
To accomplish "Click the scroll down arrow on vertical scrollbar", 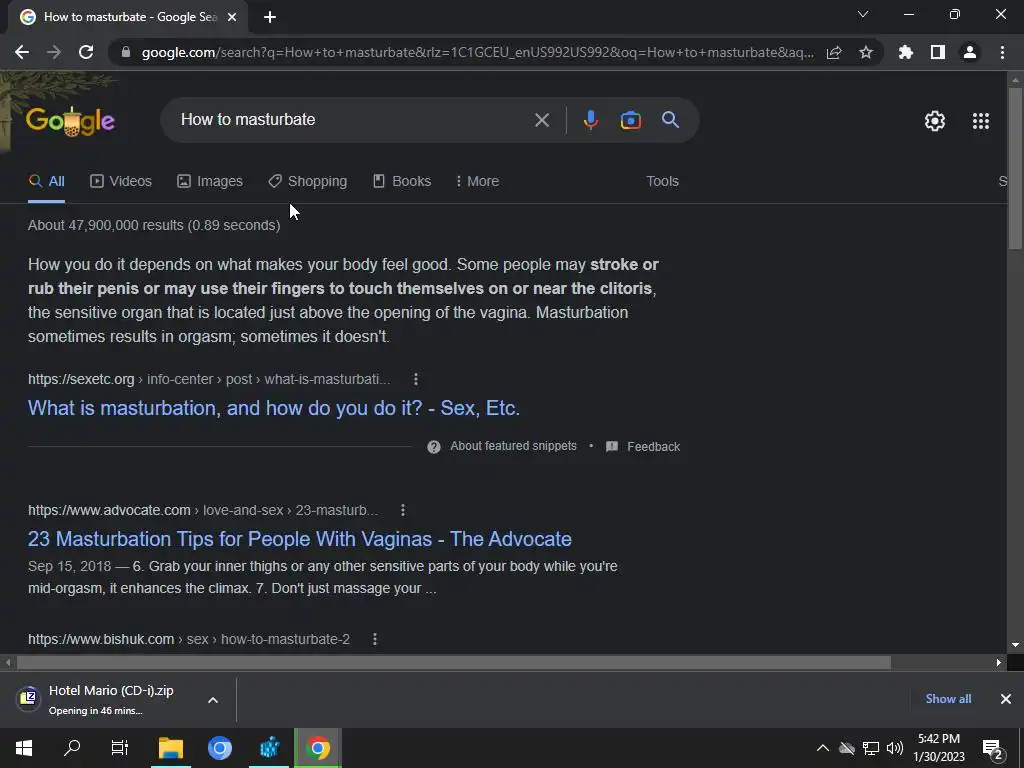I will click(x=1015, y=645).
